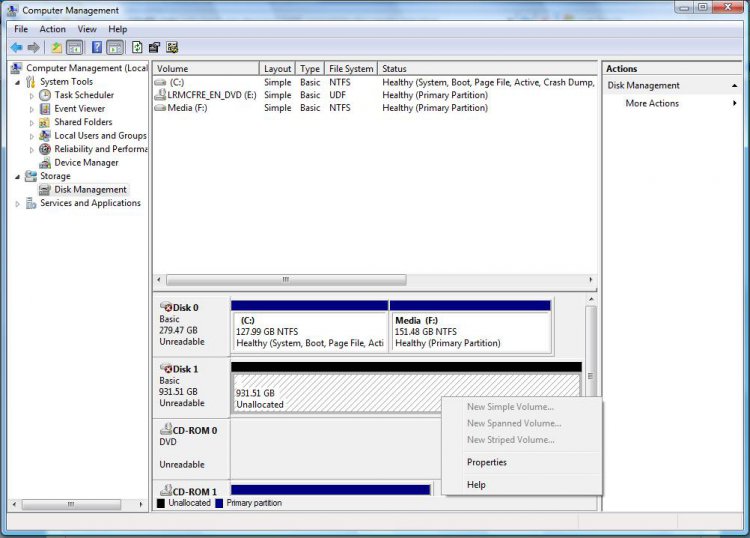Expand the Event Viewer node
Viewport: 750px width, 538px height.
click(32, 109)
